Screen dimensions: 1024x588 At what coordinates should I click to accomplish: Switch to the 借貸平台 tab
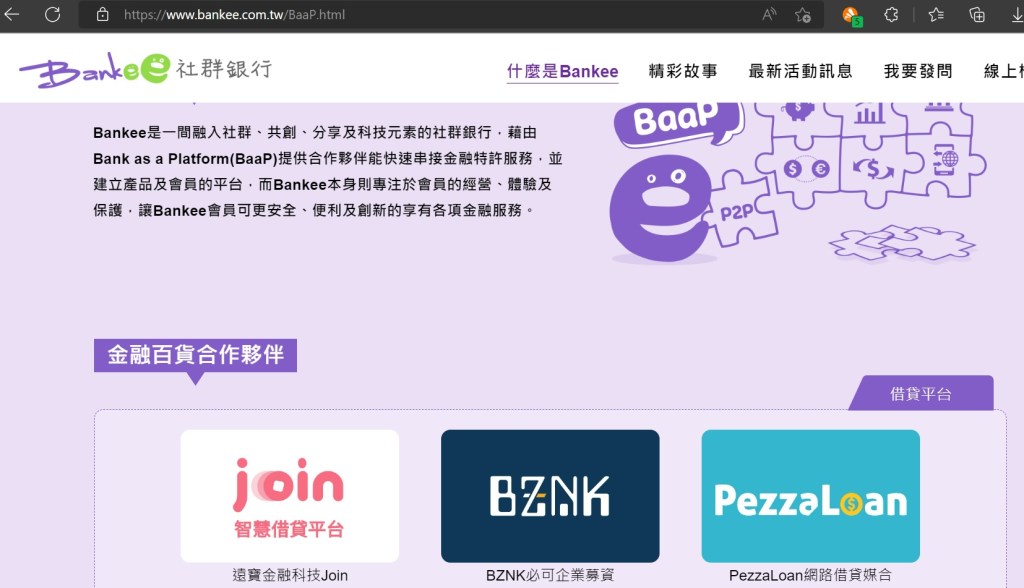pyautogui.click(x=921, y=393)
